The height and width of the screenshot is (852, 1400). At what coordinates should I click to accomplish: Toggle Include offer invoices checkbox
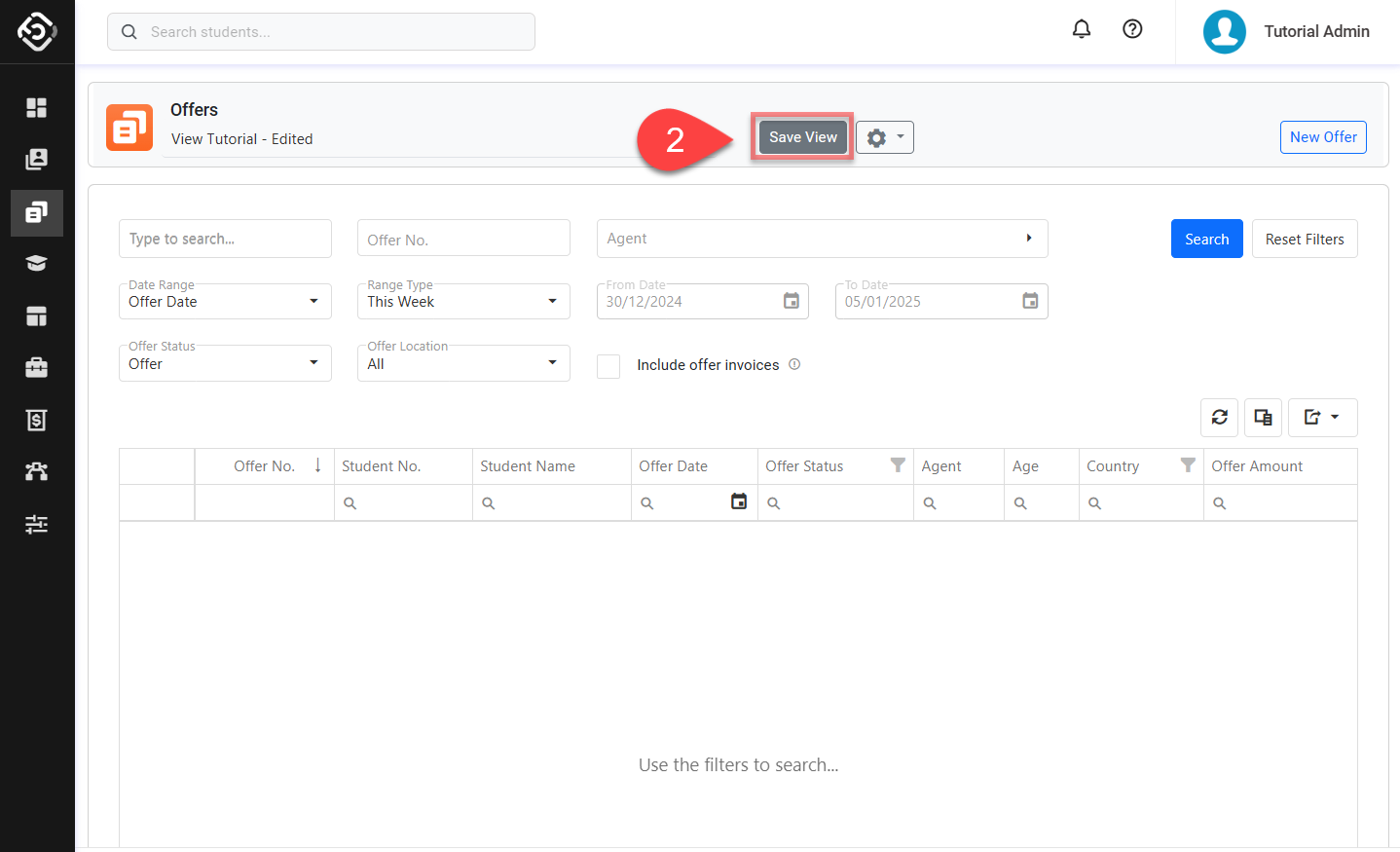[x=608, y=366]
